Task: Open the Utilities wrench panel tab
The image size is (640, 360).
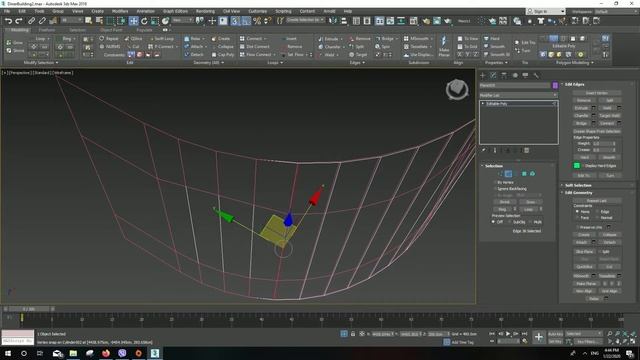Action: point(536,76)
